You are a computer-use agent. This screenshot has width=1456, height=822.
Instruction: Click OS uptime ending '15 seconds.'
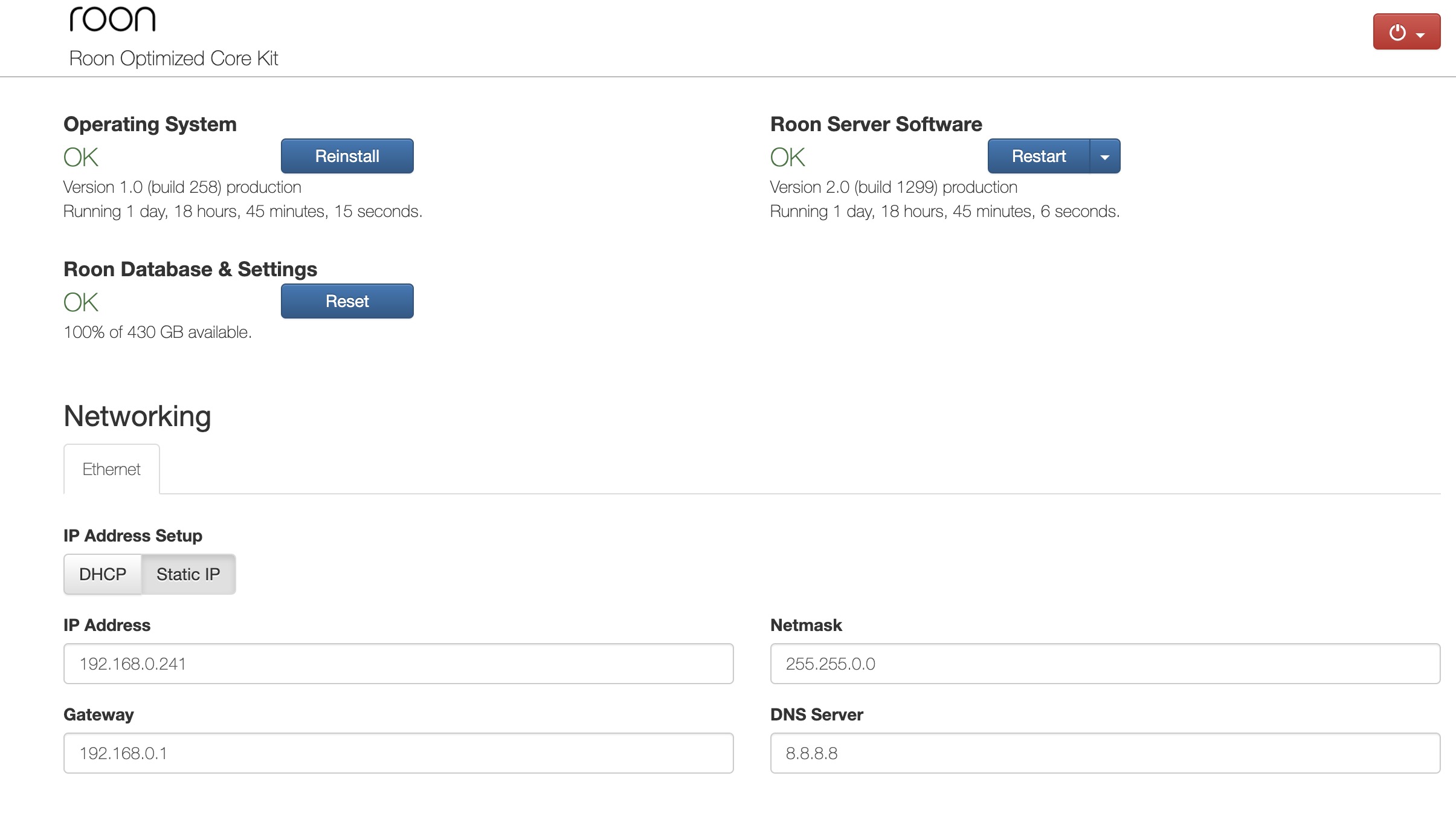tap(243, 212)
